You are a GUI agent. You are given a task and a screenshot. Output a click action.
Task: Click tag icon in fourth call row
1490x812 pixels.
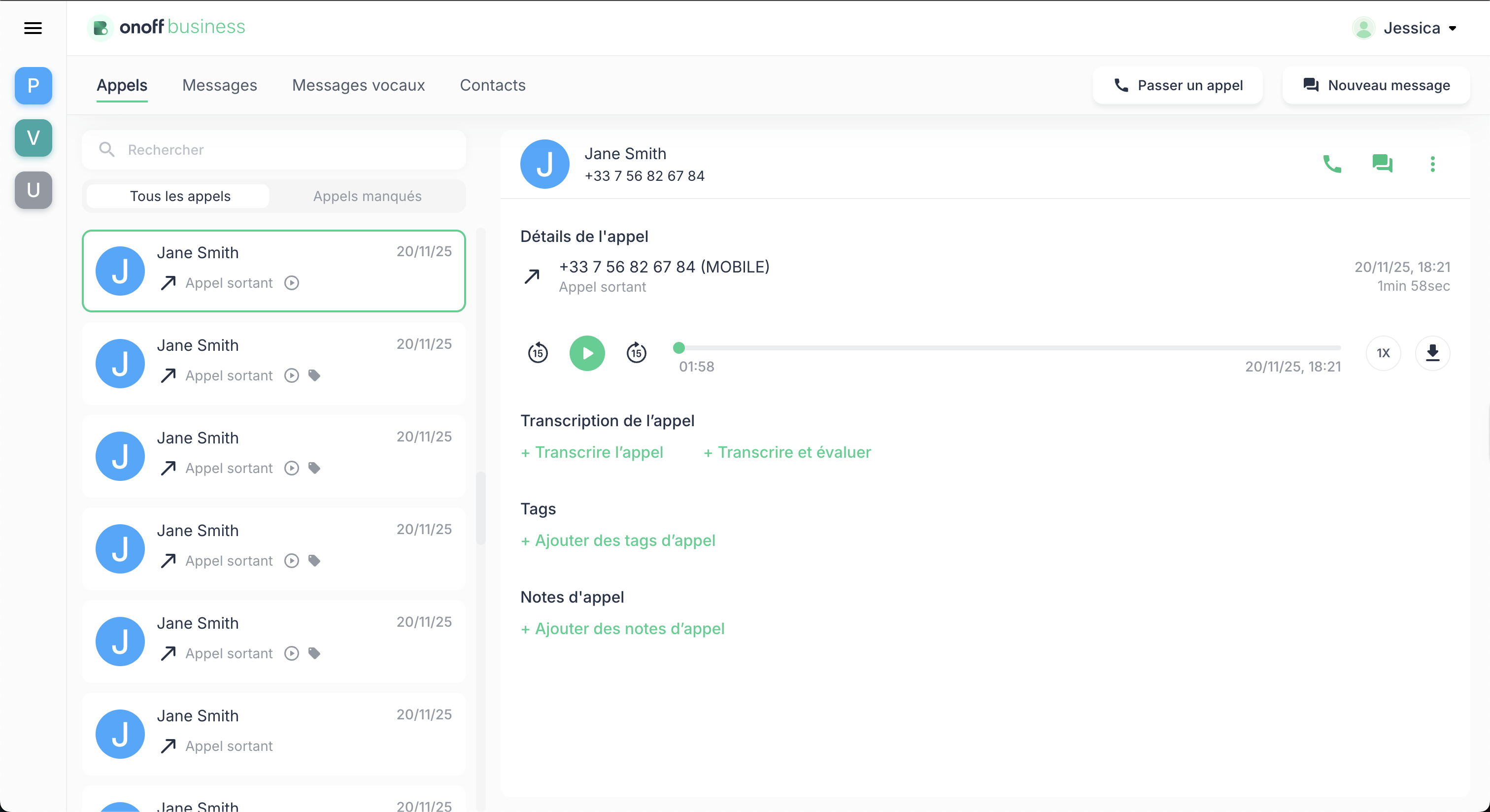(x=314, y=560)
